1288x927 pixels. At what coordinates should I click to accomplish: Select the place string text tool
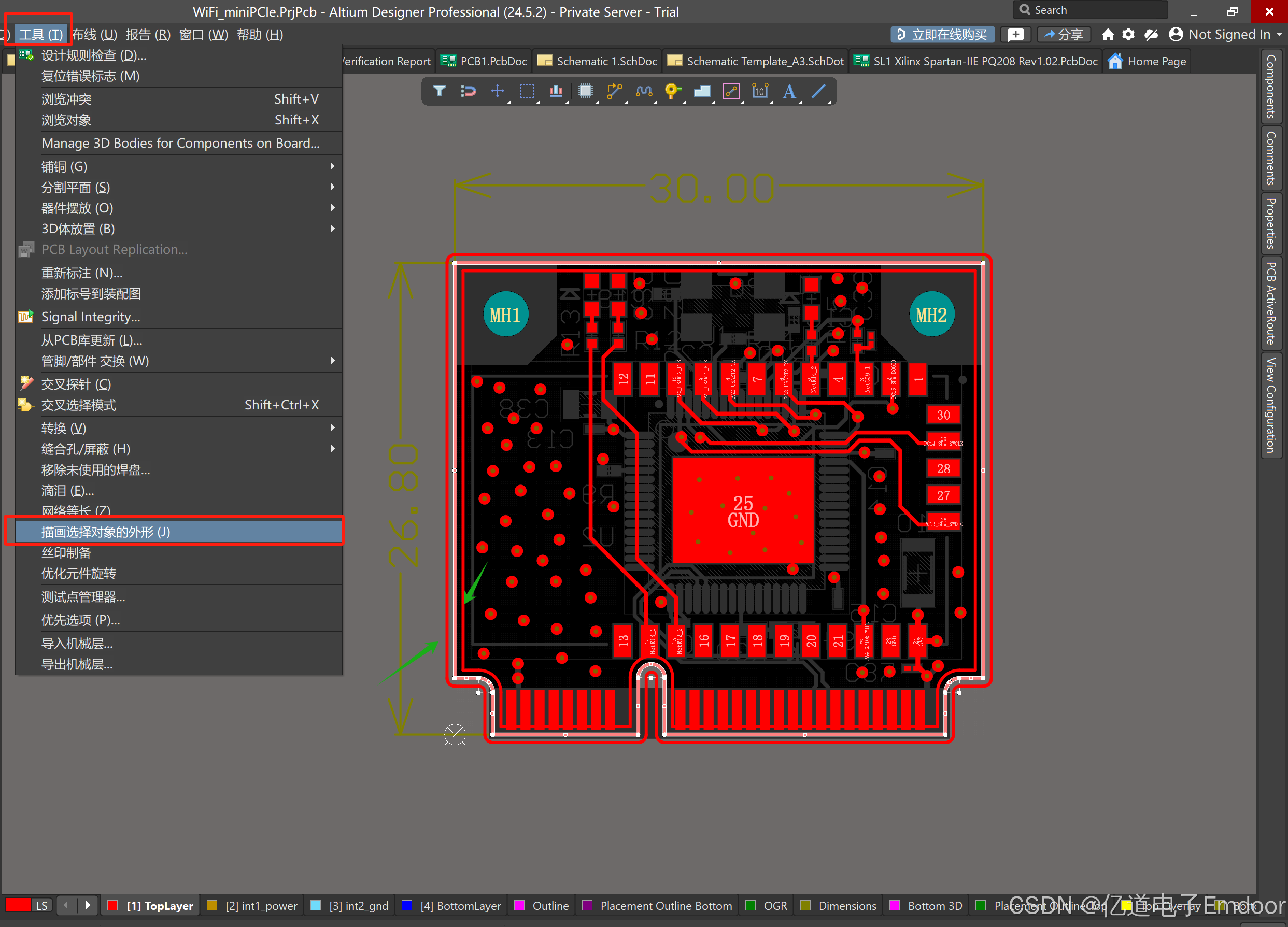click(x=789, y=91)
